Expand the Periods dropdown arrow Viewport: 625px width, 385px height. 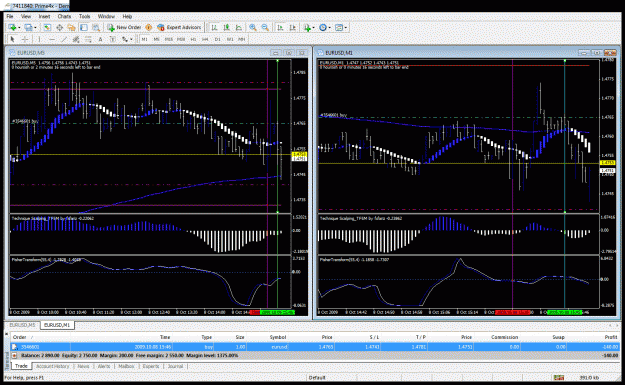(x=330, y=28)
